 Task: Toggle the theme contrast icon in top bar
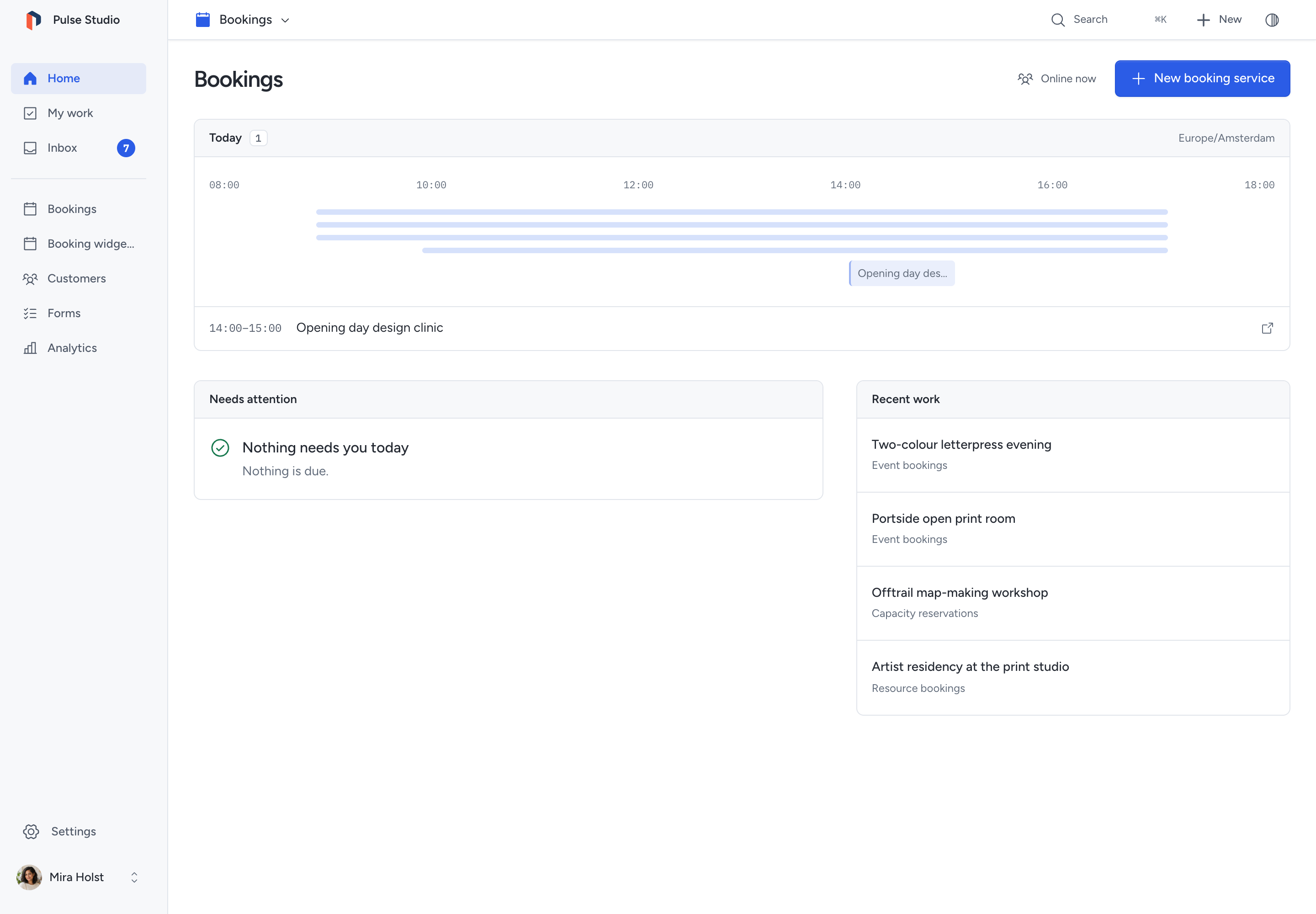(1272, 20)
